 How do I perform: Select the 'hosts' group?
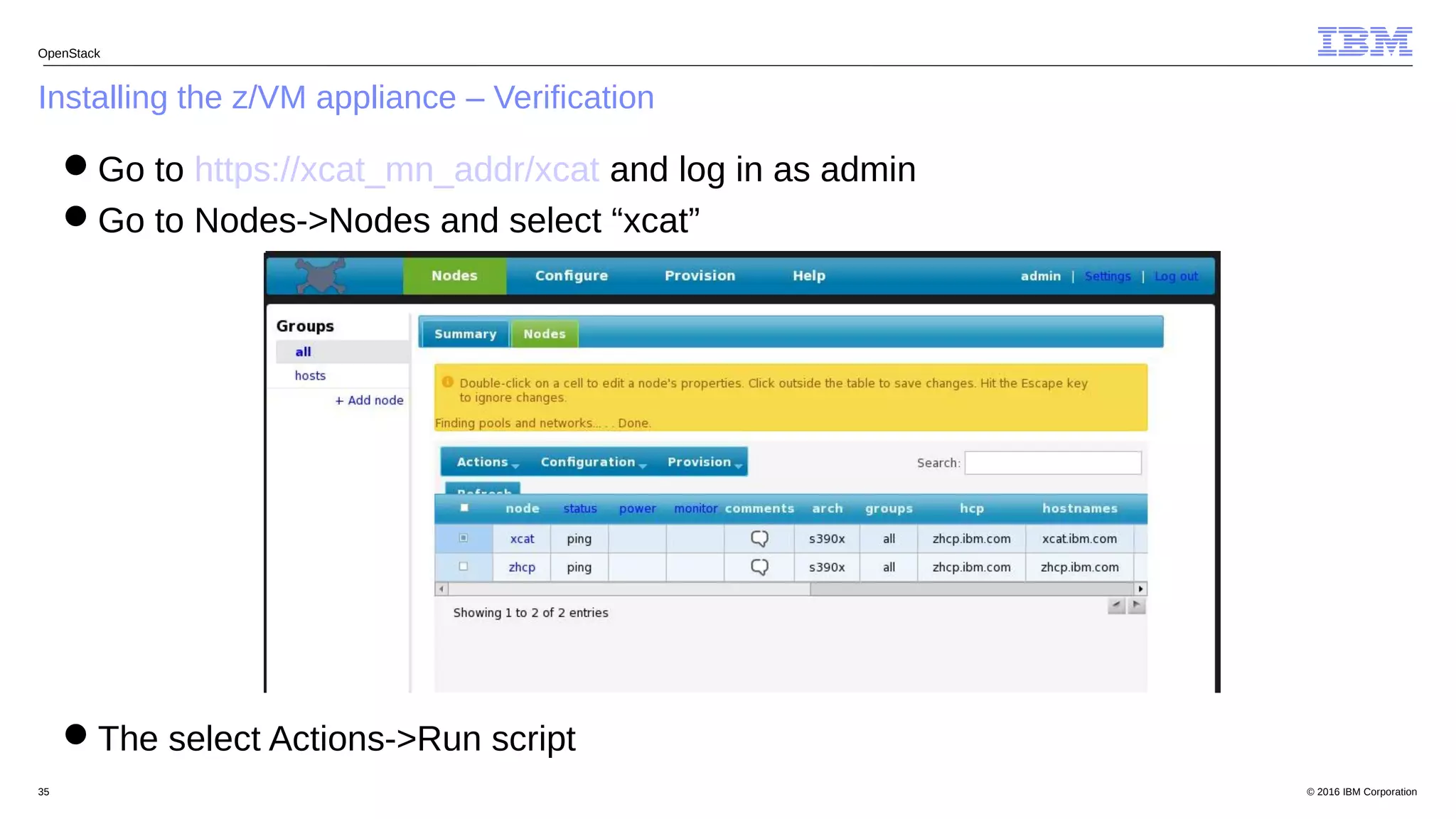point(310,375)
